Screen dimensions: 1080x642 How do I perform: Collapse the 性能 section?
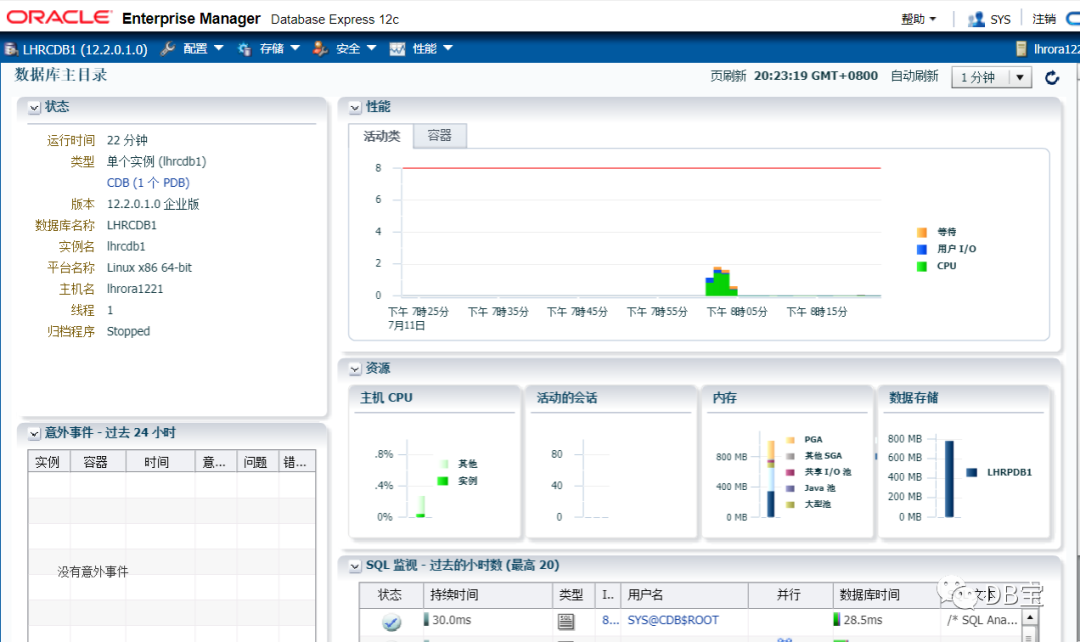pos(355,107)
